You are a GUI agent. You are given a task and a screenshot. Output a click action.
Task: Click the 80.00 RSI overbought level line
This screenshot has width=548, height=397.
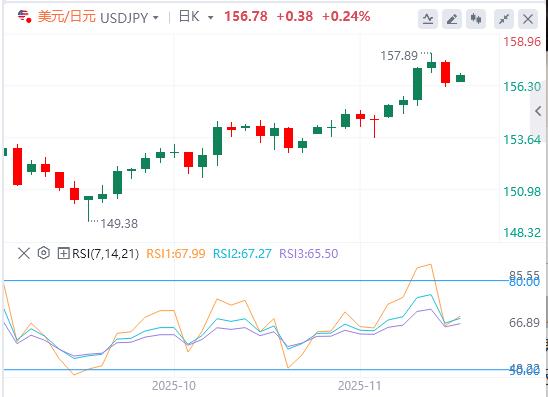pos(255,281)
